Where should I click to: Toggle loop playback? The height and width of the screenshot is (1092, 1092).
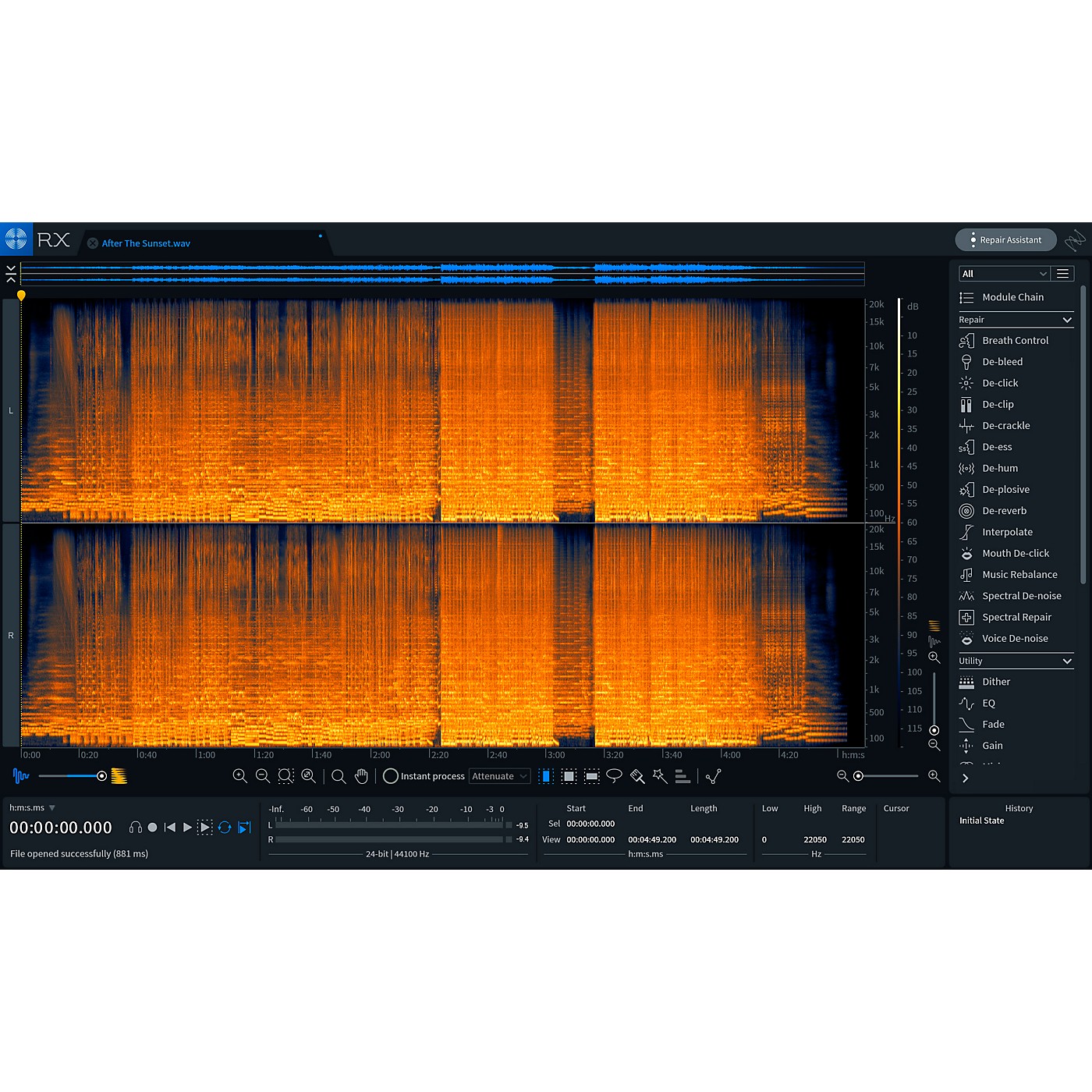pos(225,828)
